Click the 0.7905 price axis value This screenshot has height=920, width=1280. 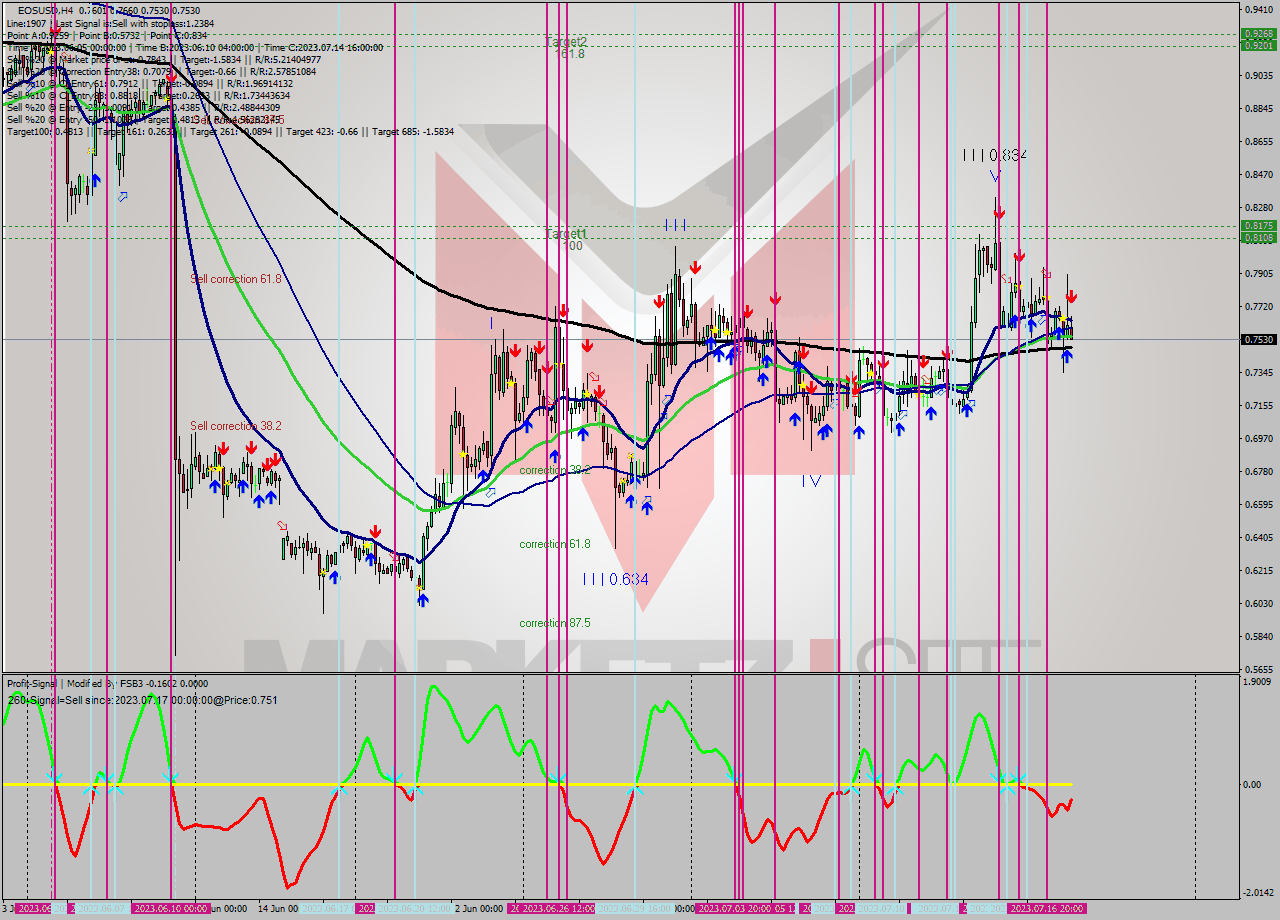1258,273
